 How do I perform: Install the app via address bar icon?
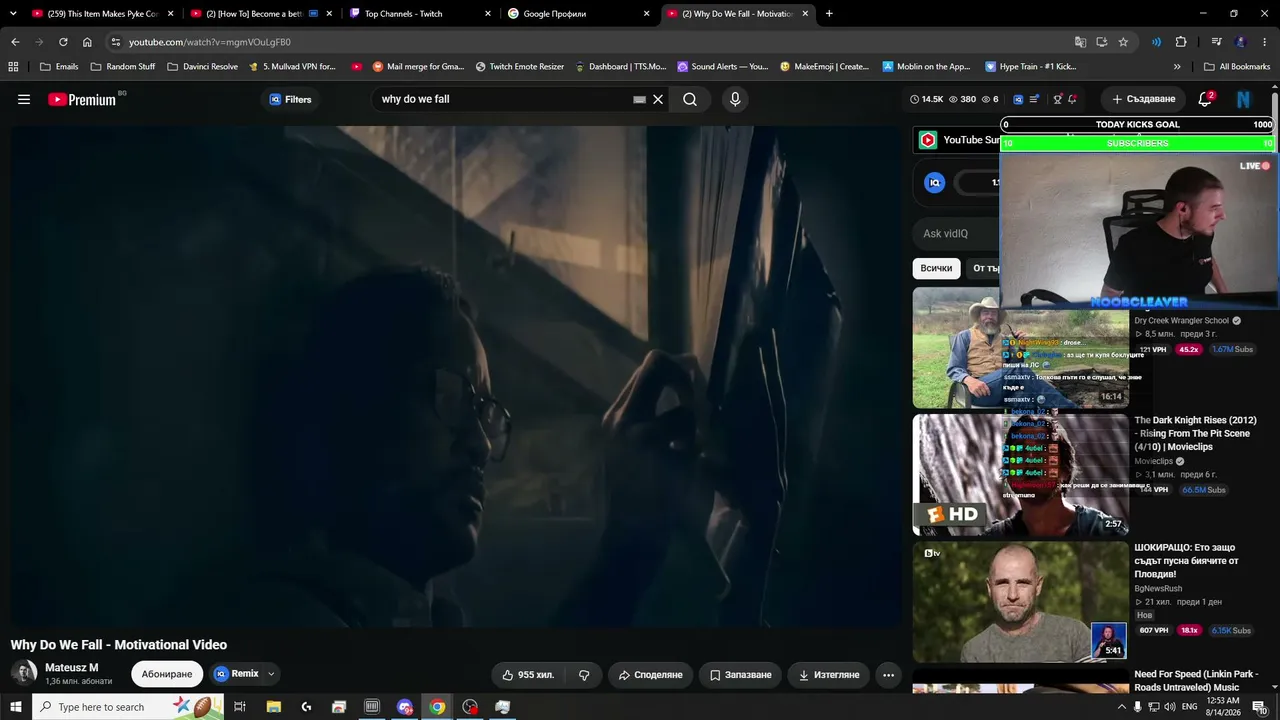(1101, 42)
